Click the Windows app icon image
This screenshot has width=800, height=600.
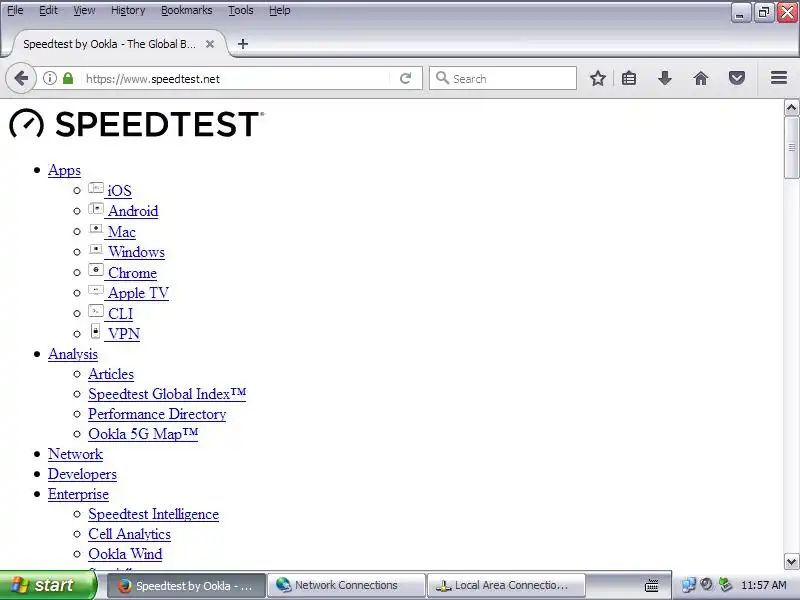point(96,249)
